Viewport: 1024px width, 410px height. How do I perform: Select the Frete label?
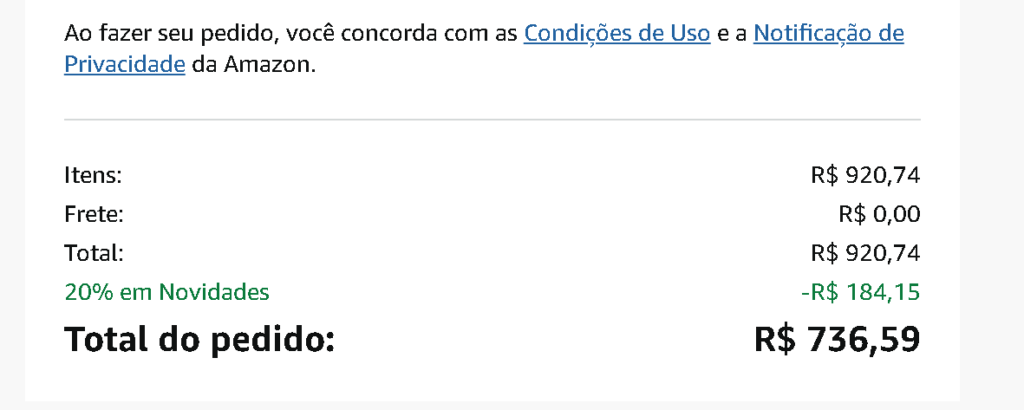(x=93, y=214)
